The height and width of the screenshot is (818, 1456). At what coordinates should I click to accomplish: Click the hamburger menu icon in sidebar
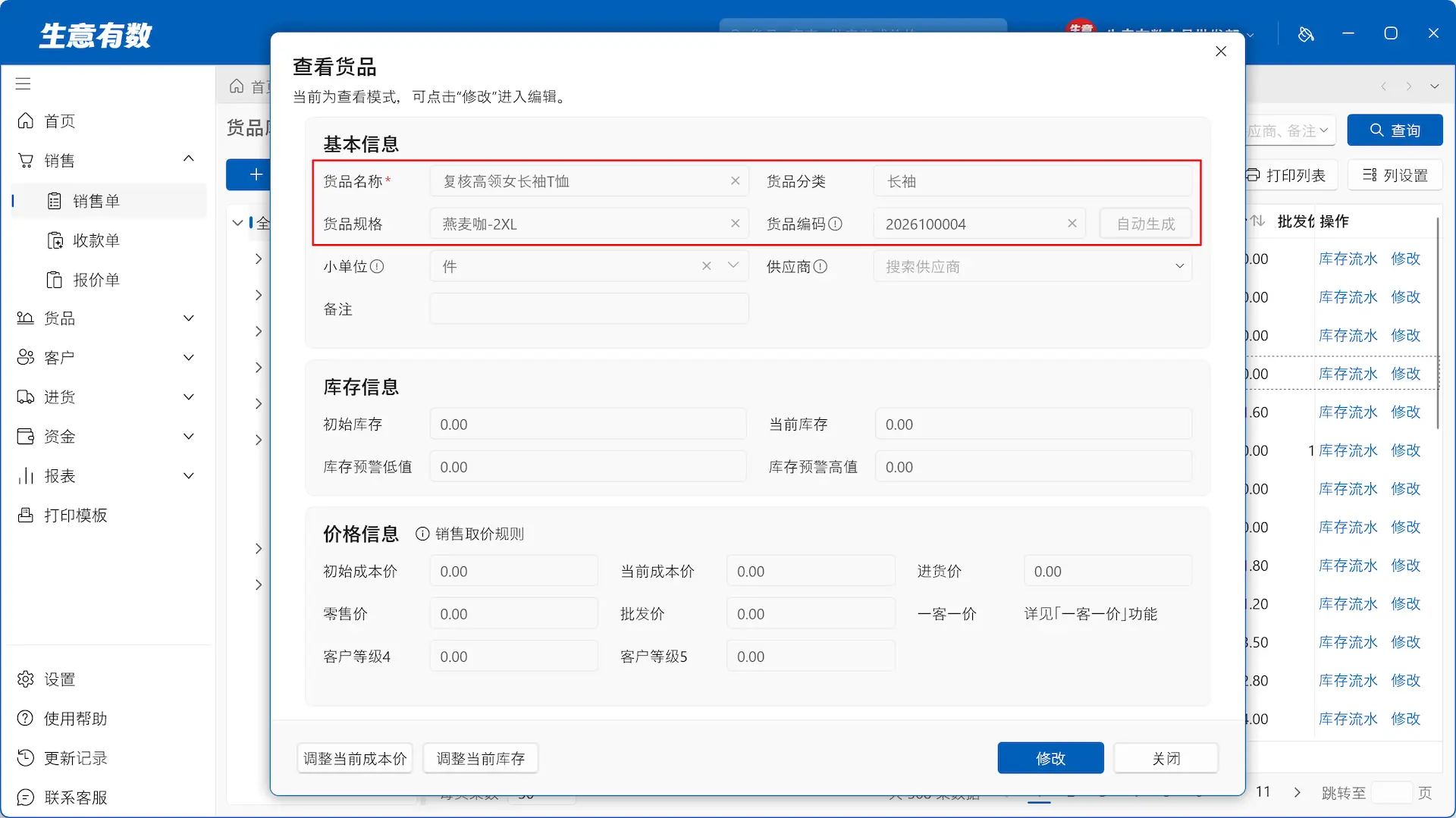24,83
